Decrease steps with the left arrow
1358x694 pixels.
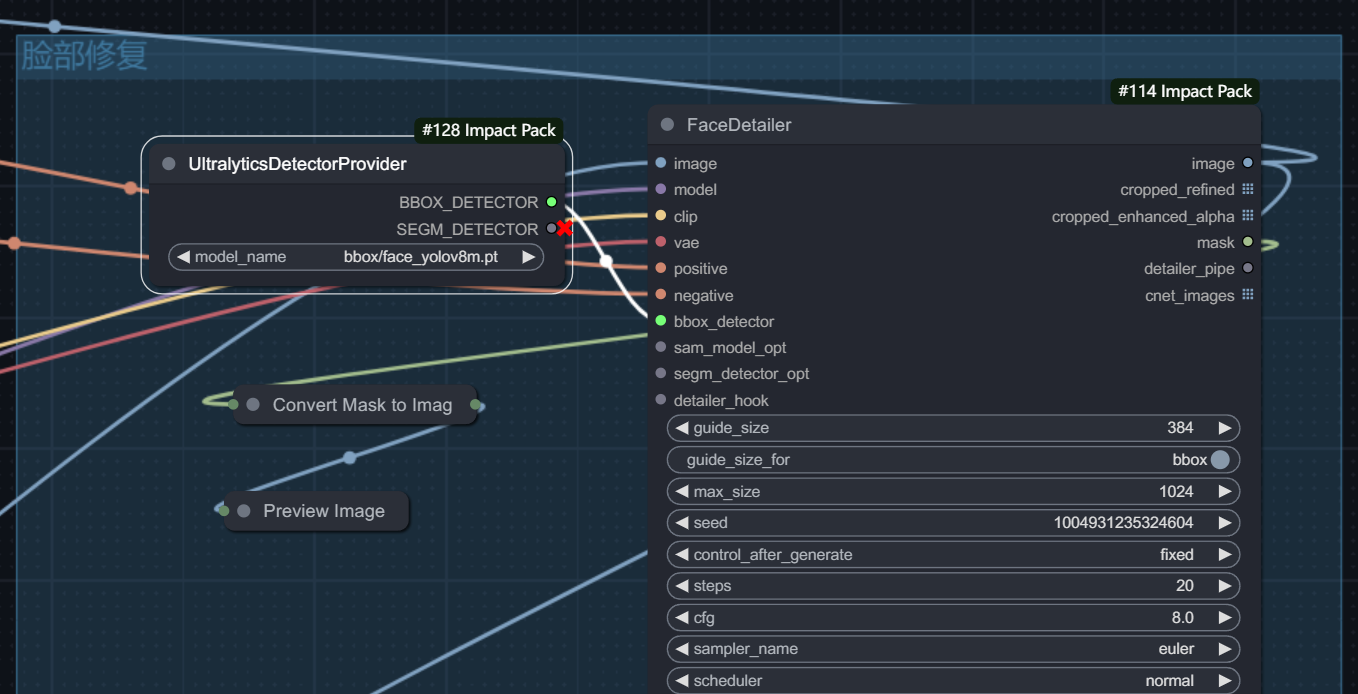coord(682,586)
